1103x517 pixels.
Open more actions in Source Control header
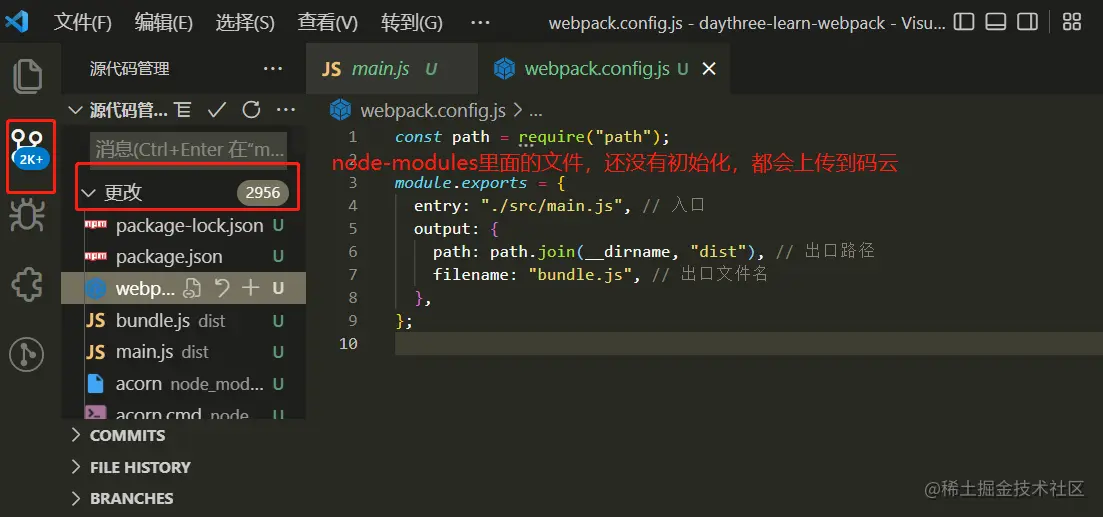[272, 68]
